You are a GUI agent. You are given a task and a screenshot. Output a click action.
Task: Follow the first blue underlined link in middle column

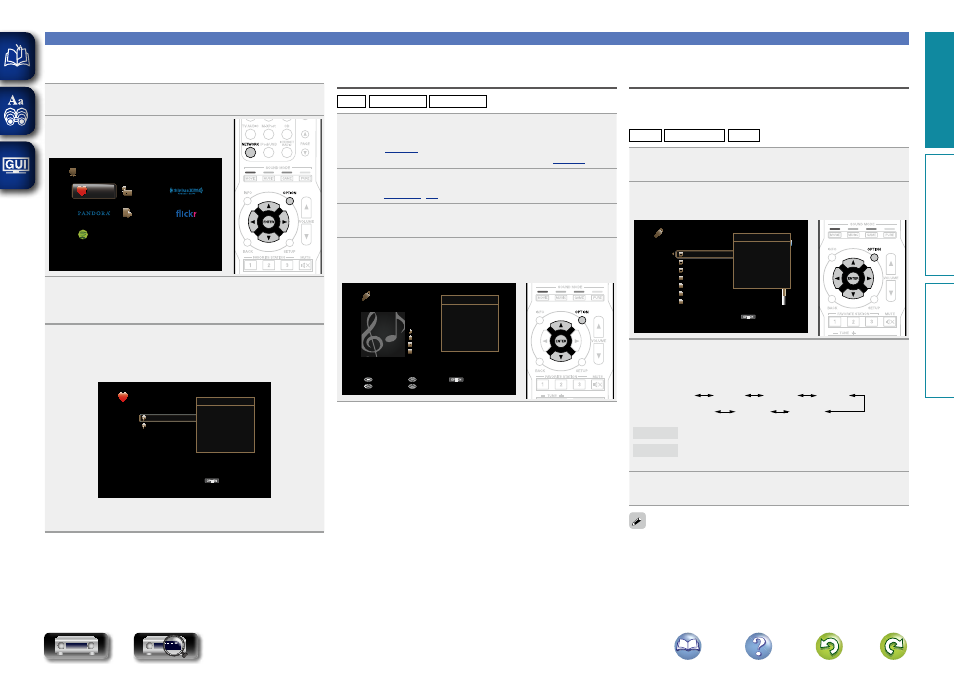pyautogui.click(x=402, y=151)
